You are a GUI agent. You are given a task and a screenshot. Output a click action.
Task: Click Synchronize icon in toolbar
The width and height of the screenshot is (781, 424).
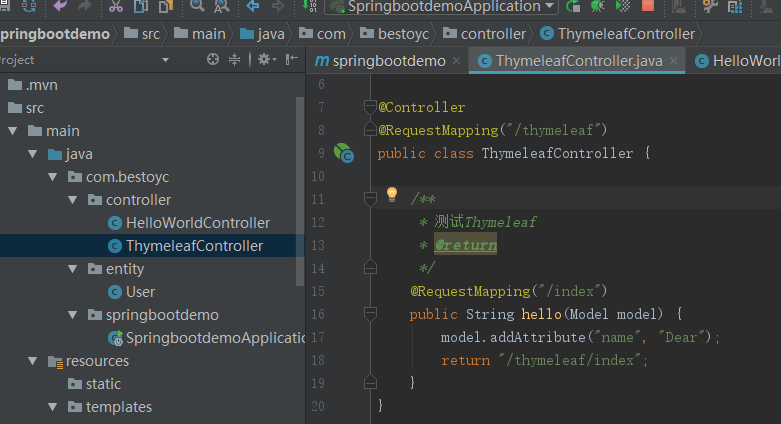[28, 5]
